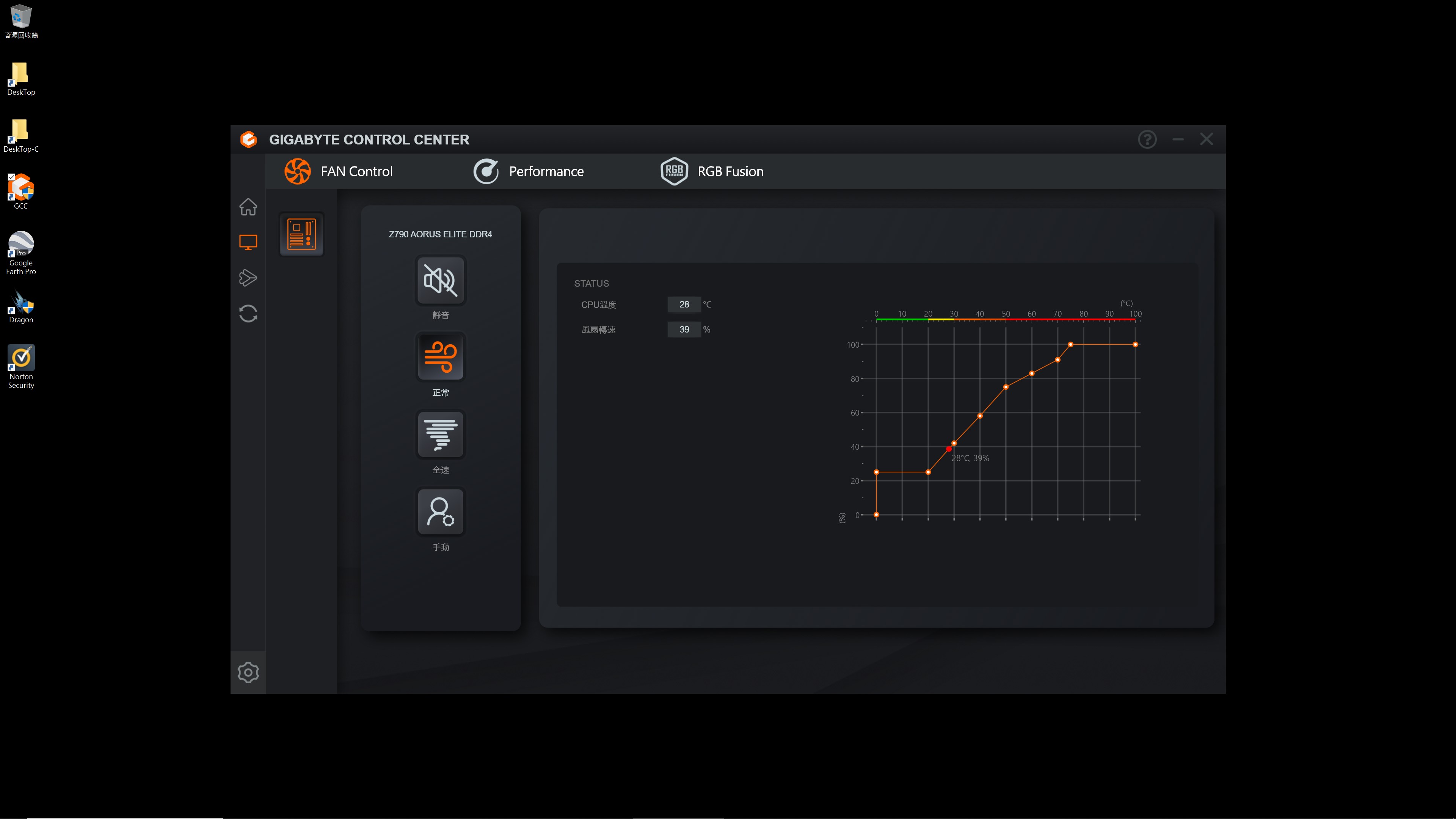Select the silent (靜音) fan mode
The height and width of the screenshot is (819, 1456).
coord(441,280)
